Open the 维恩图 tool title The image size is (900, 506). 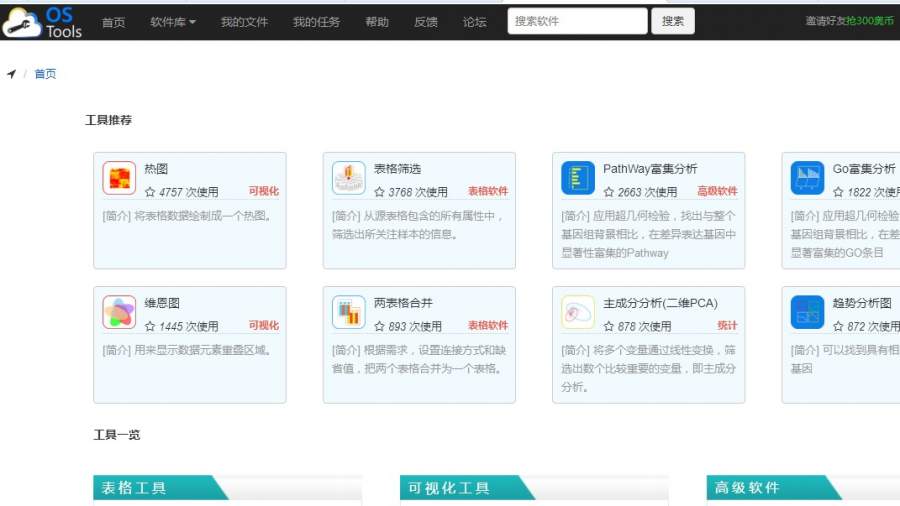[x=162, y=303]
